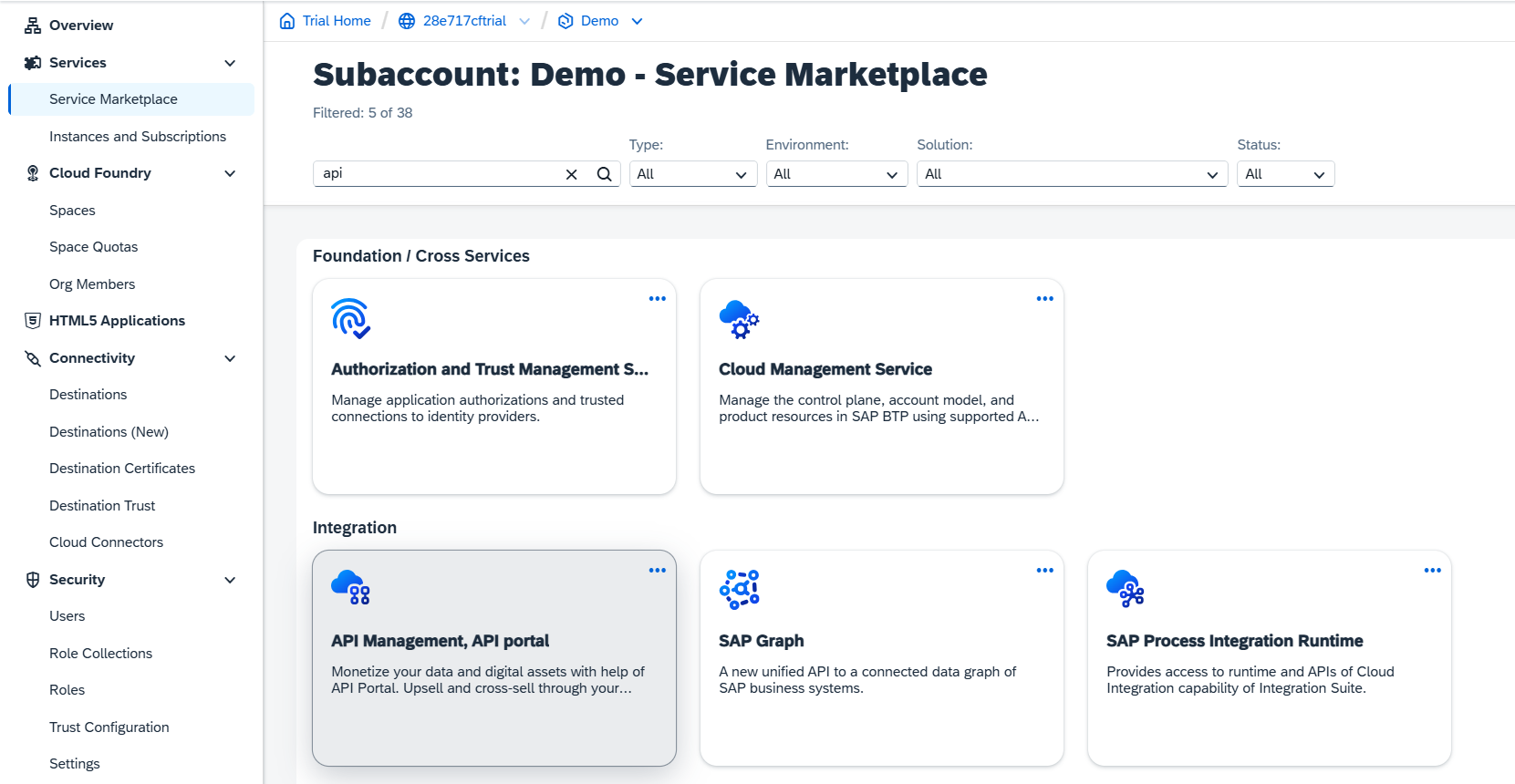Click the 'Integration' category heading

(355, 528)
